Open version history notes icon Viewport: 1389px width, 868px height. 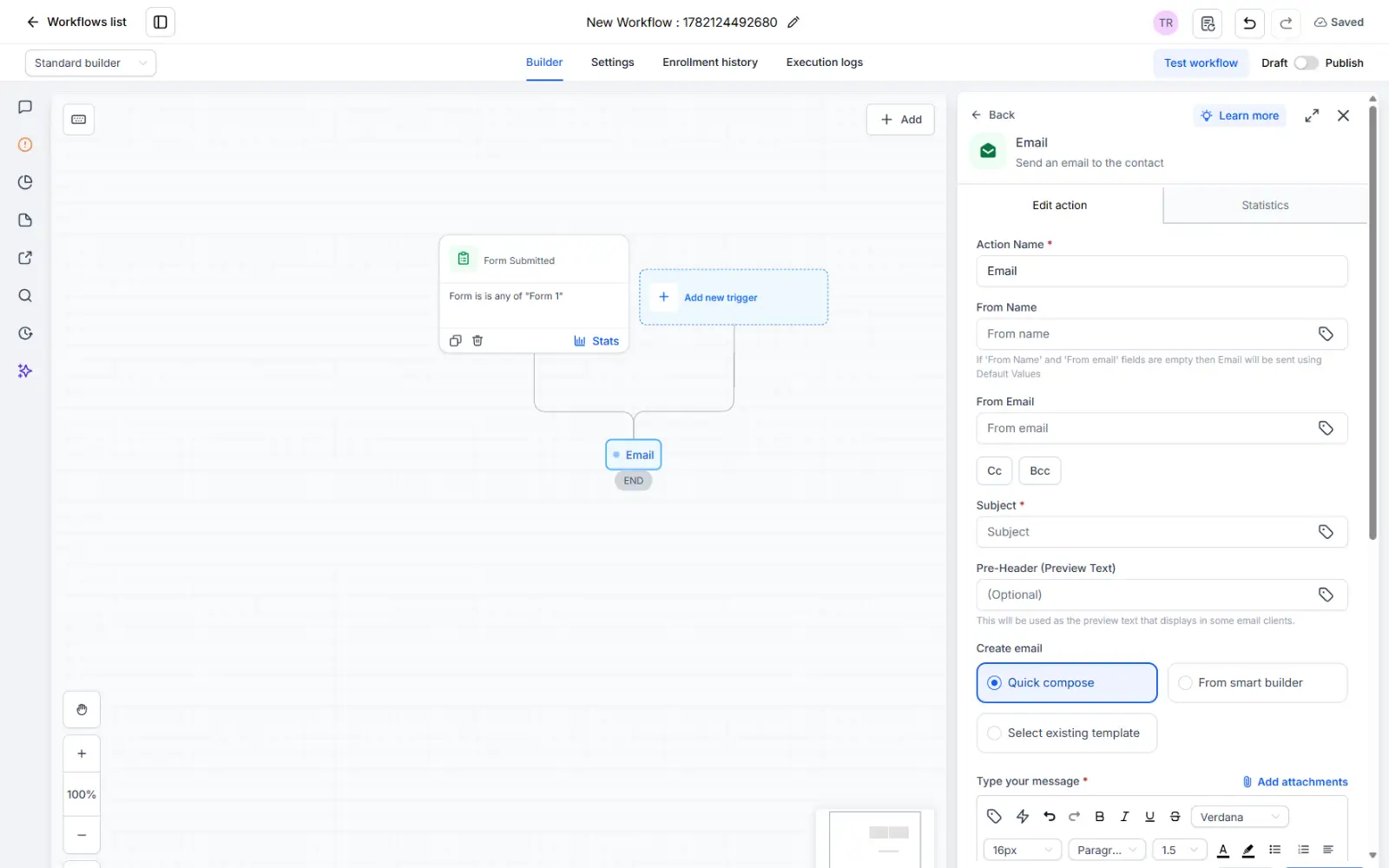click(1208, 23)
